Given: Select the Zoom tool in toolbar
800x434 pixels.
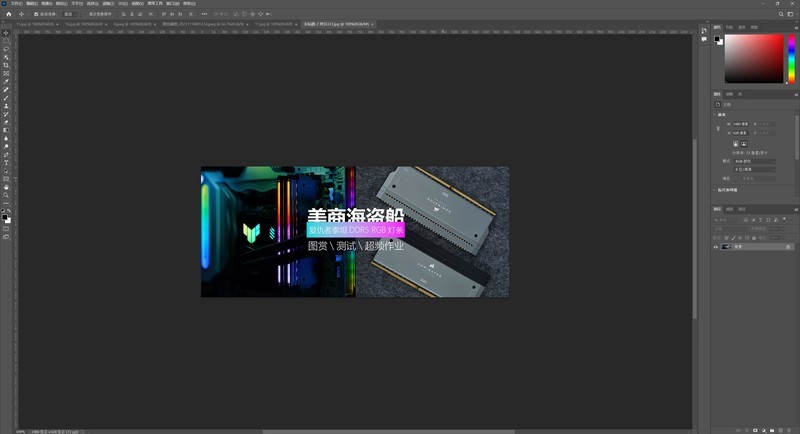Looking at the screenshot, I should pyautogui.click(x=6, y=195).
